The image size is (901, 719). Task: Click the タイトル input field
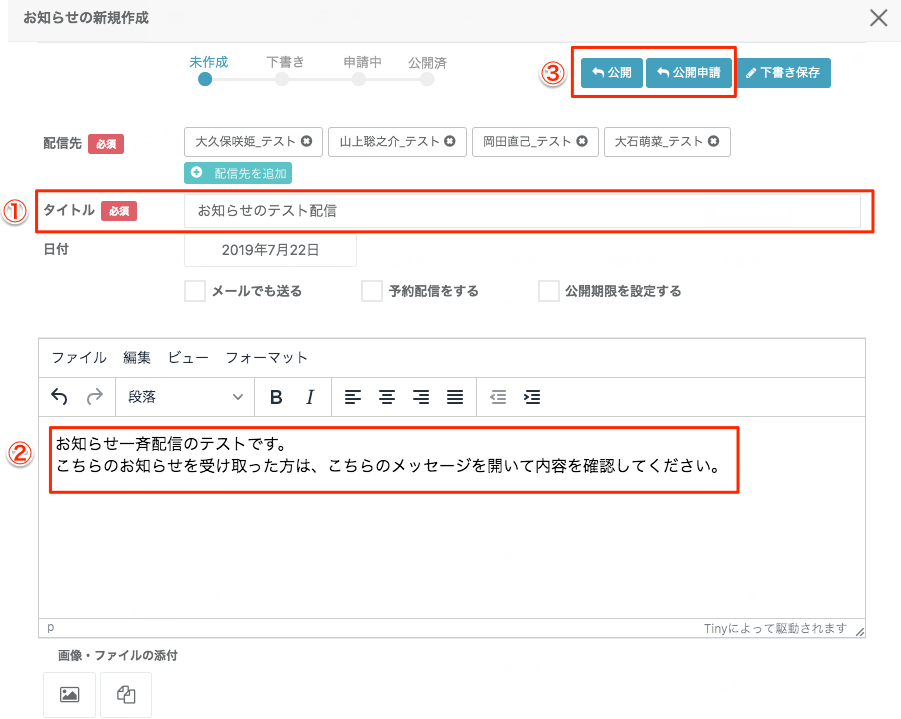click(521, 211)
